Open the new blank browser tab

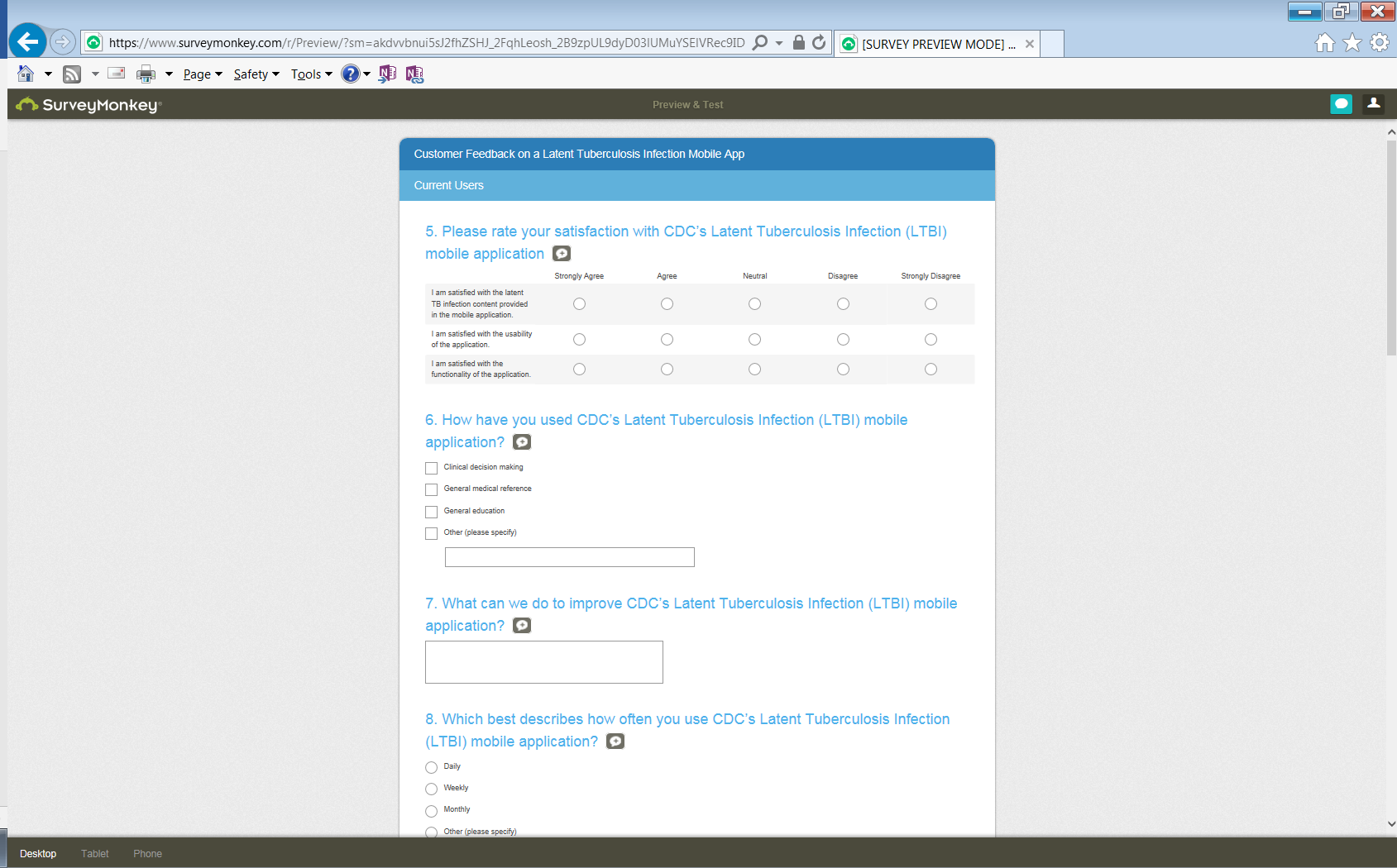pos(1052,44)
